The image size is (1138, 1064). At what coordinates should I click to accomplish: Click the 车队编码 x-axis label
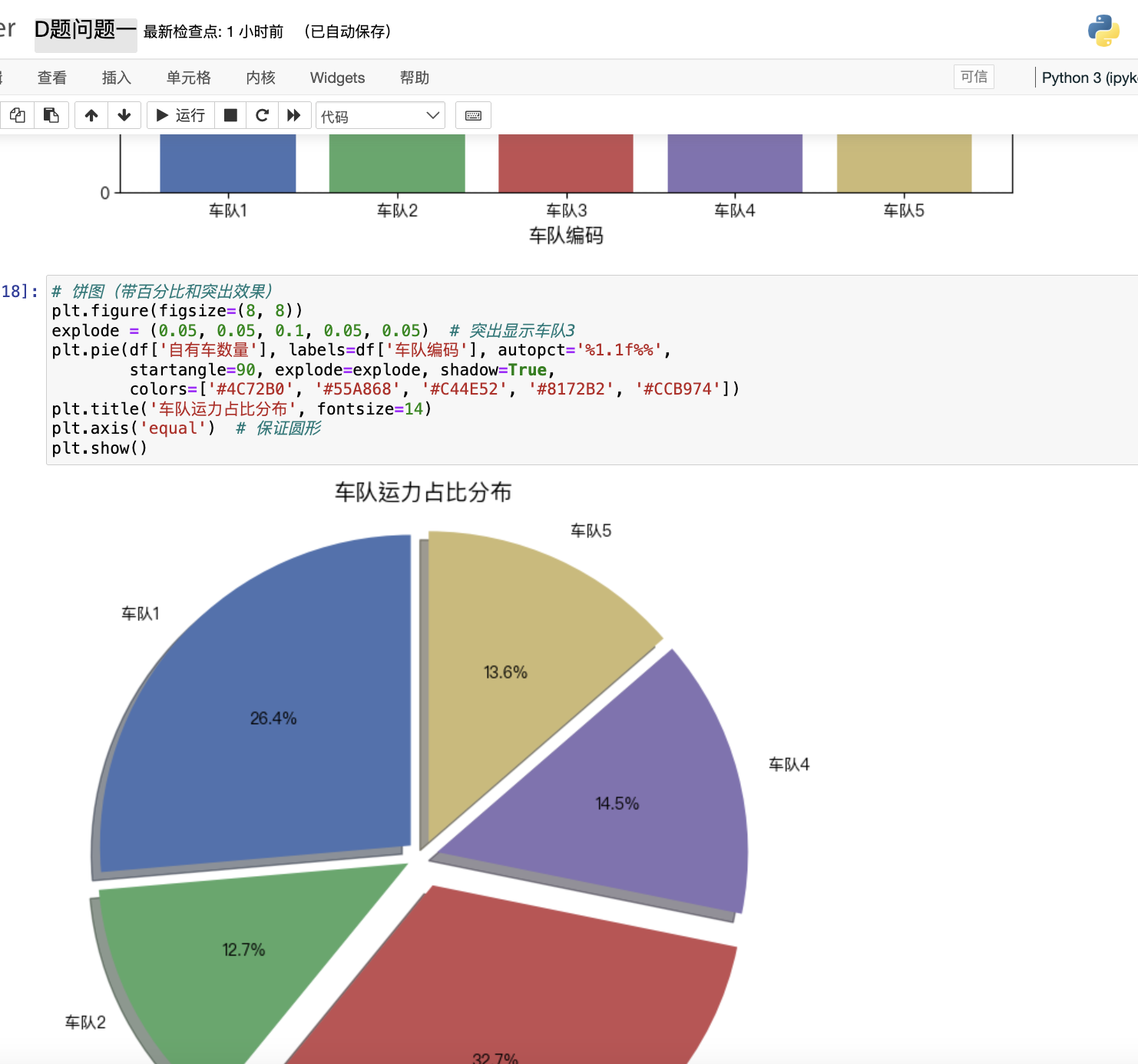(566, 236)
